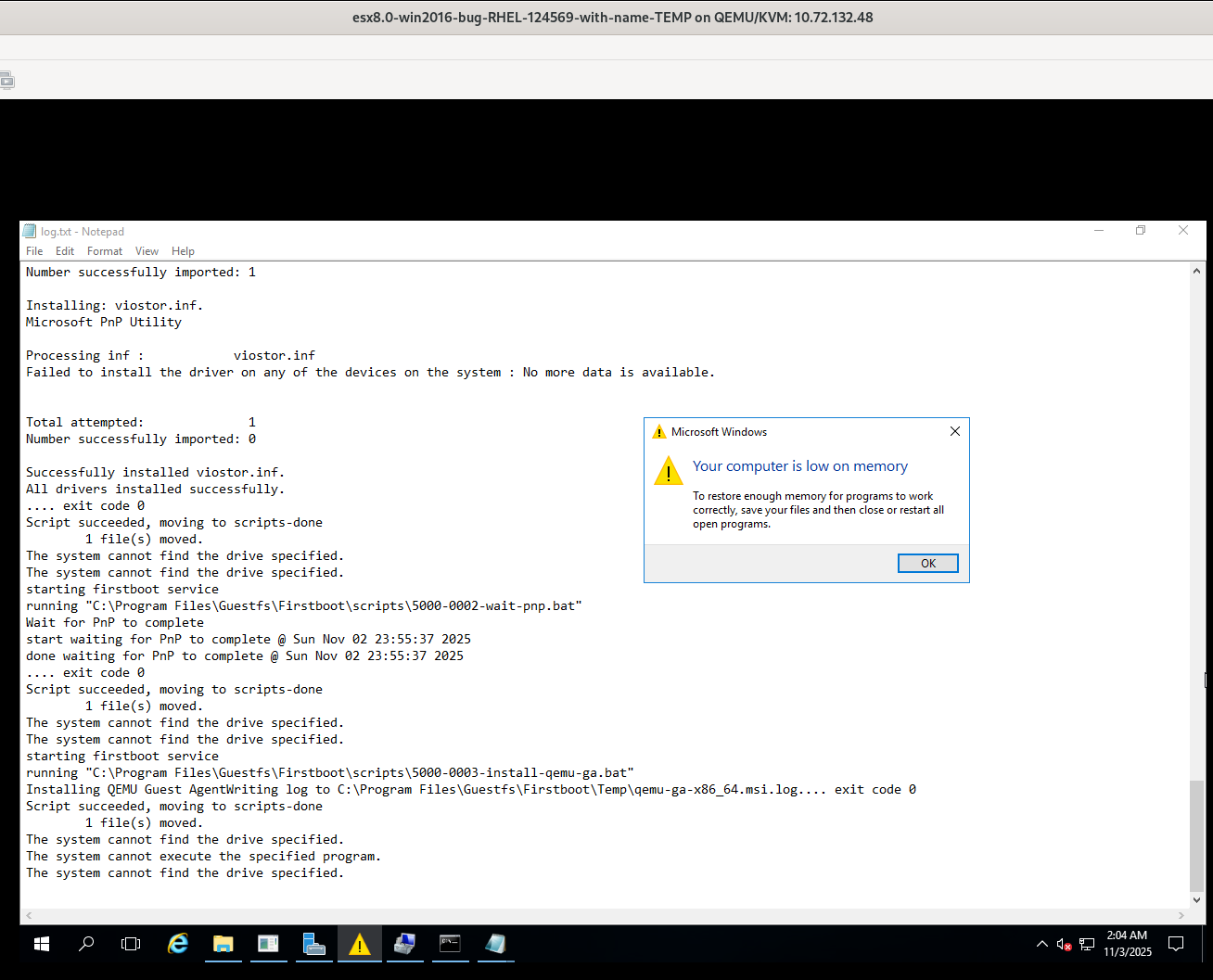Open Notepad's File menu
Image resolution: width=1213 pixels, height=980 pixels.
point(34,251)
